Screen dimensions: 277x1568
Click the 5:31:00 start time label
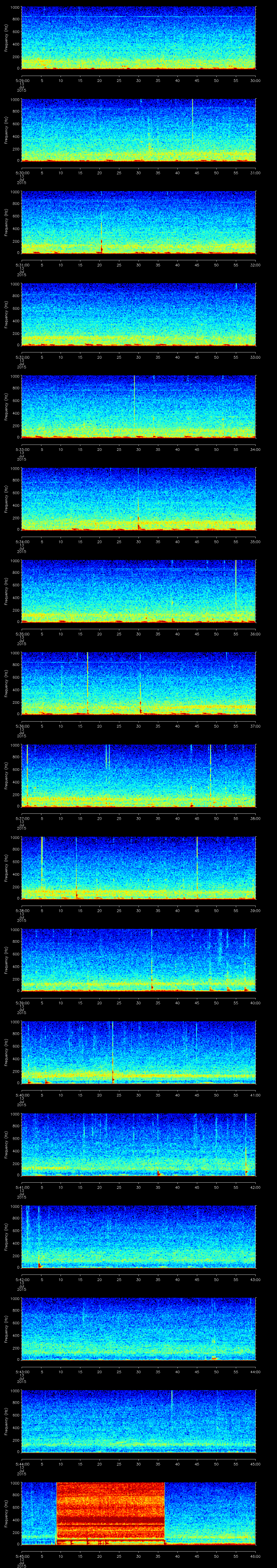click(22, 264)
